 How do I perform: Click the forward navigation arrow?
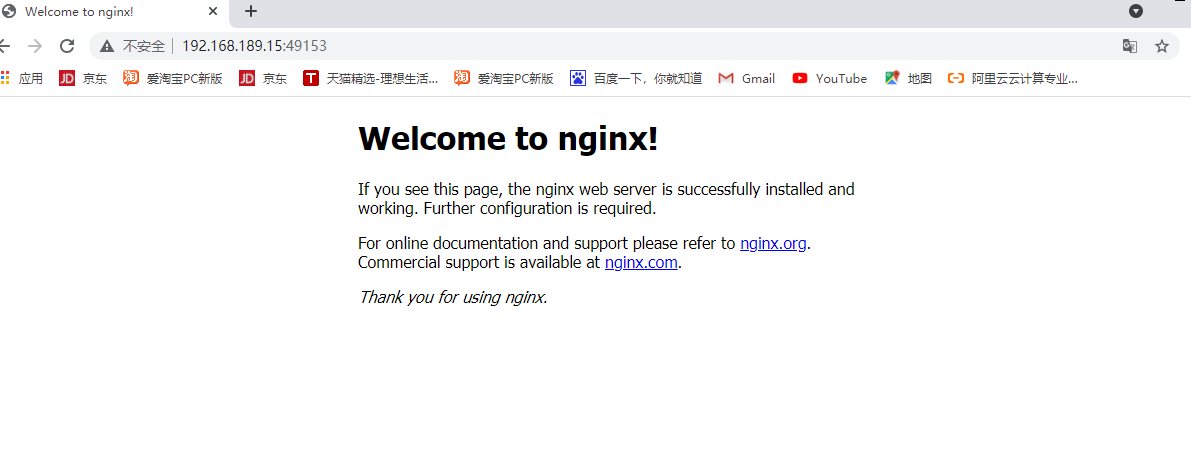click(x=35, y=46)
